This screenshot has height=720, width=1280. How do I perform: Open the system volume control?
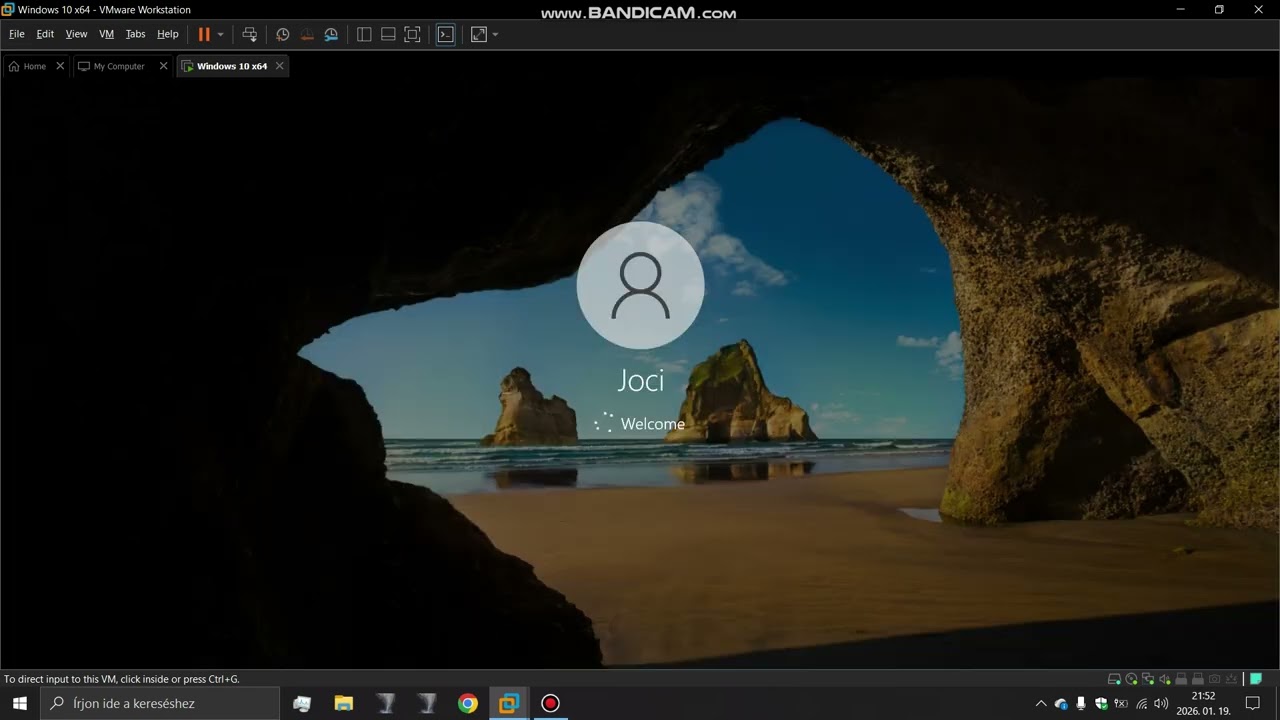pyautogui.click(x=1161, y=703)
